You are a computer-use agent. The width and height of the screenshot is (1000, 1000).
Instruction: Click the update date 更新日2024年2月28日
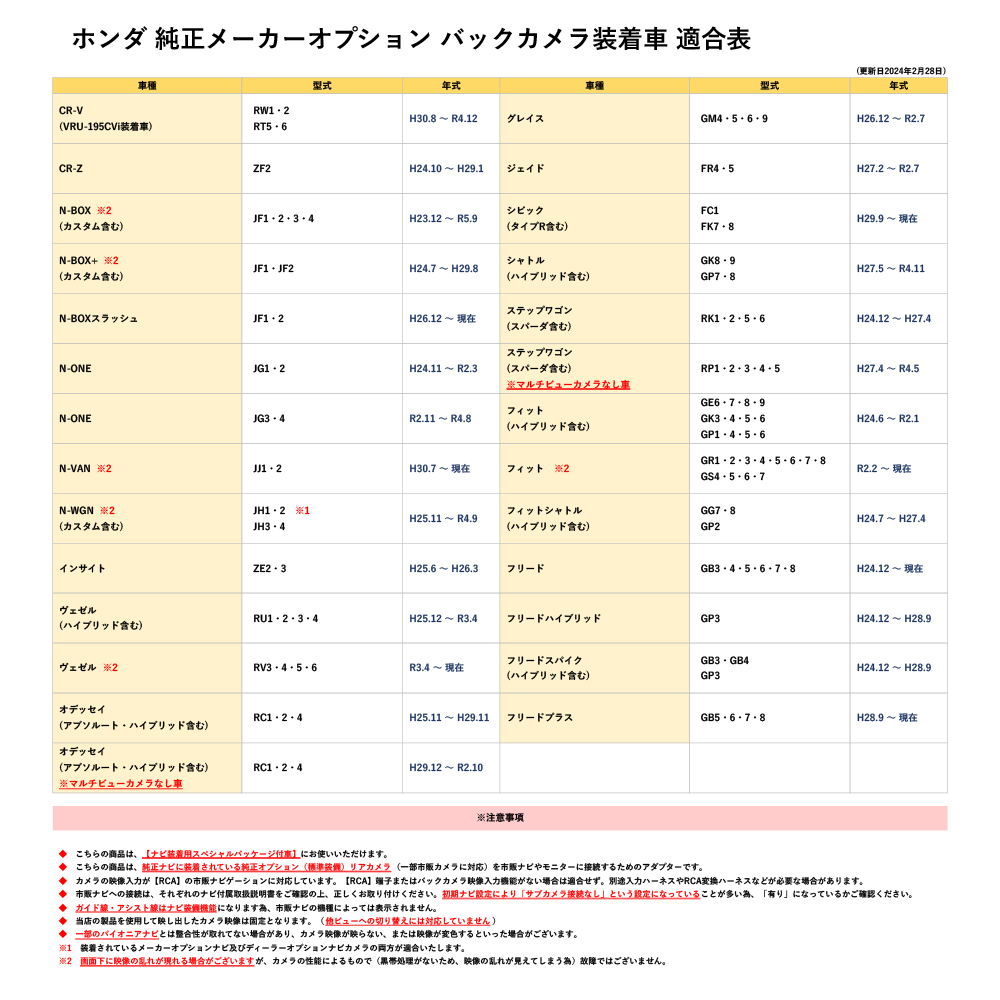pos(901,71)
